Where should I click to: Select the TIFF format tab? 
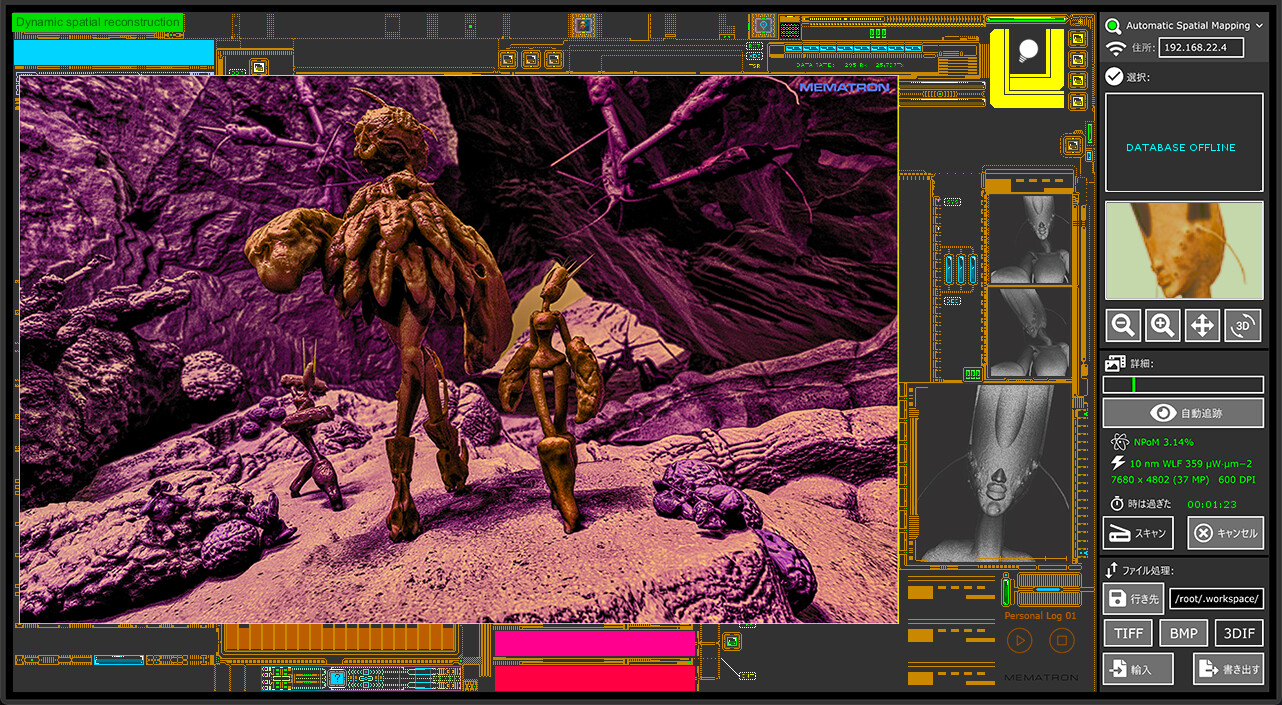point(1127,632)
